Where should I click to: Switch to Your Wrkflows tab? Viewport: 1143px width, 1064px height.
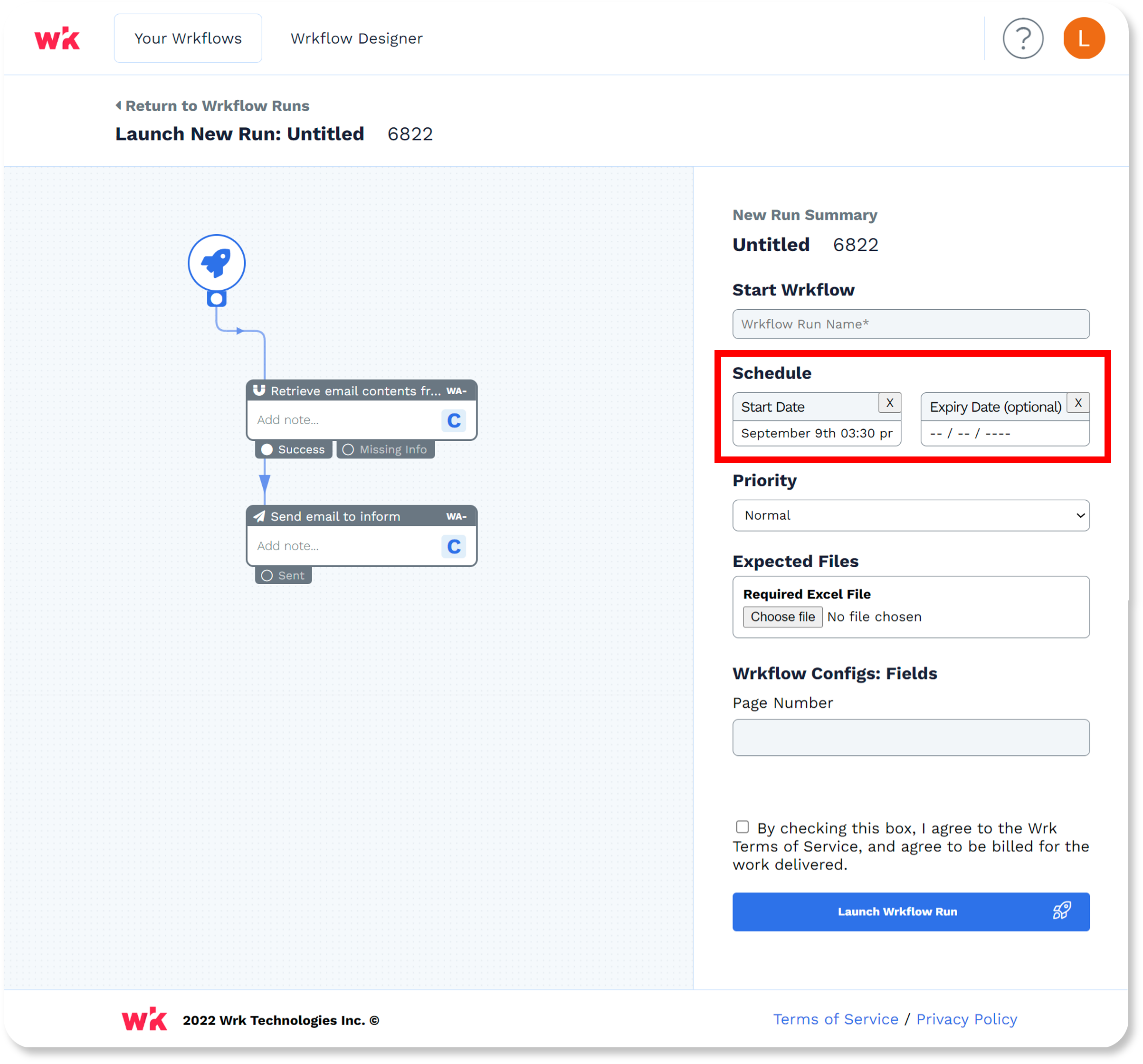(x=188, y=38)
